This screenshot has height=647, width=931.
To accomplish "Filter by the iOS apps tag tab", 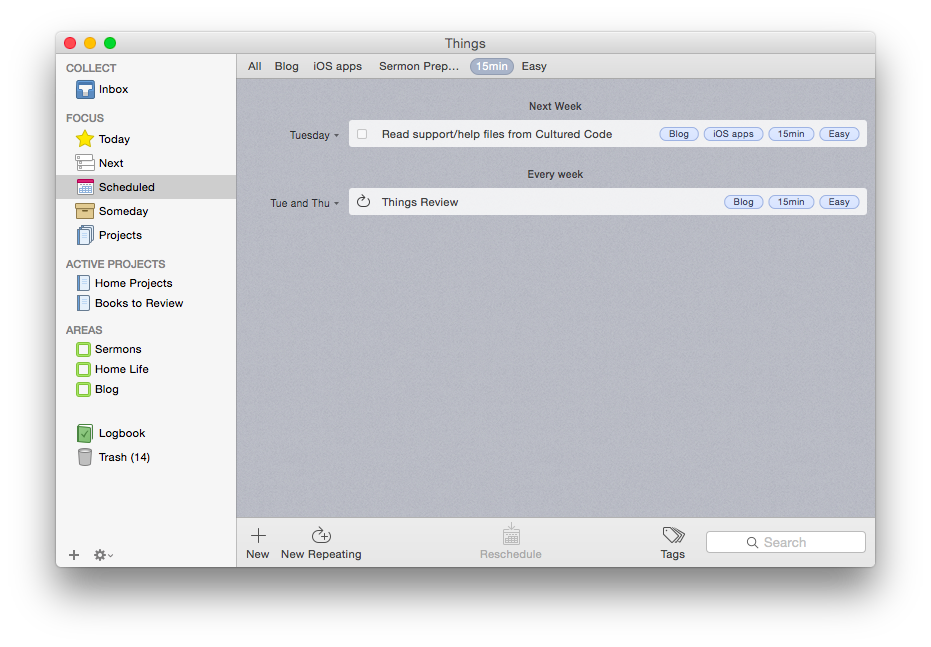I will (337, 67).
